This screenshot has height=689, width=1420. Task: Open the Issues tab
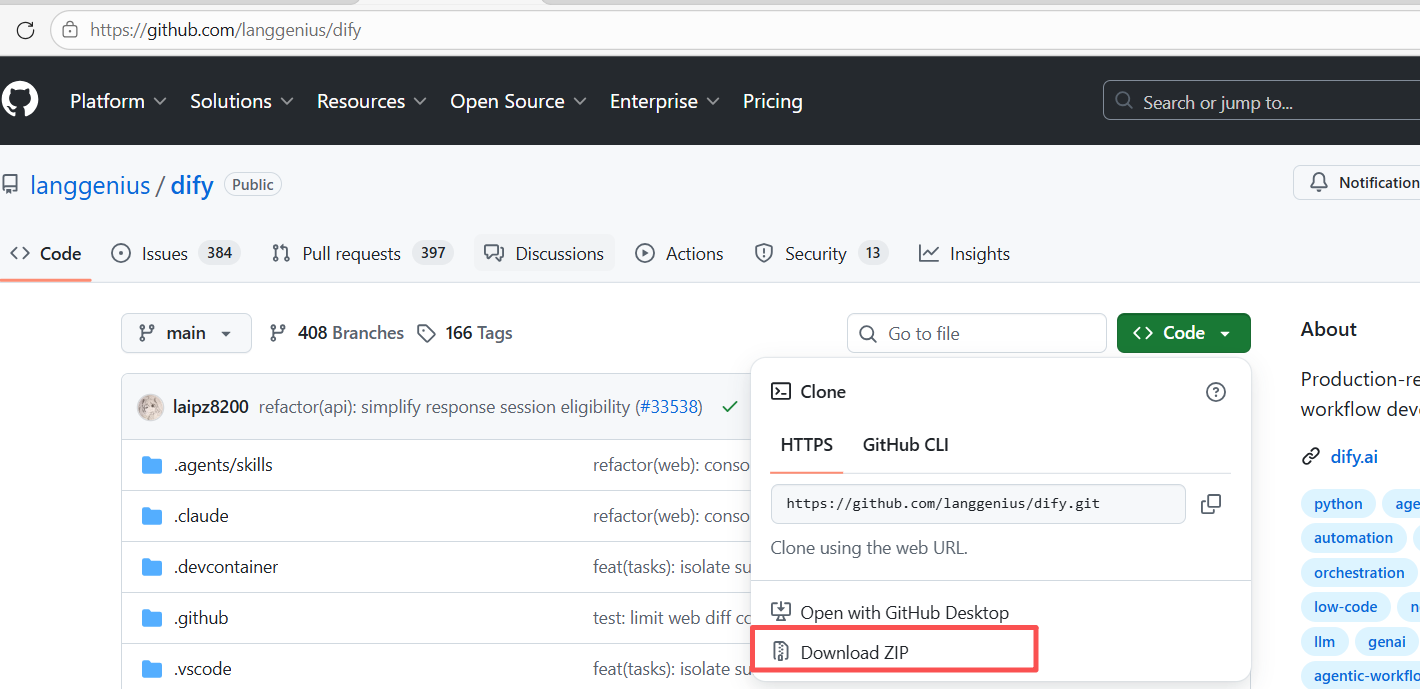point(176,254)
